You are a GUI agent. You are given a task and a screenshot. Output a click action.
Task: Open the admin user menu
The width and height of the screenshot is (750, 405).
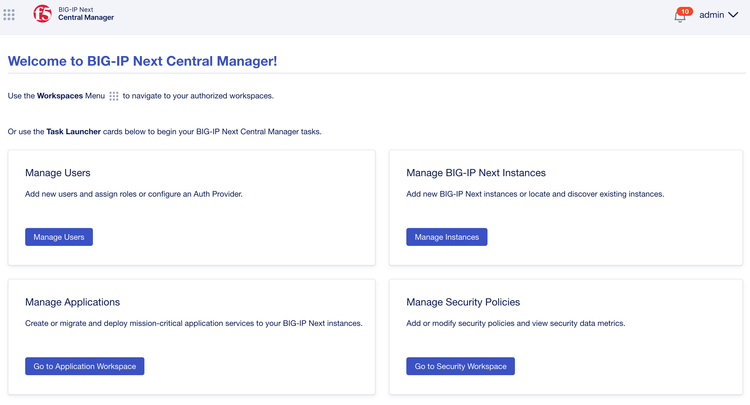(712, 15)
